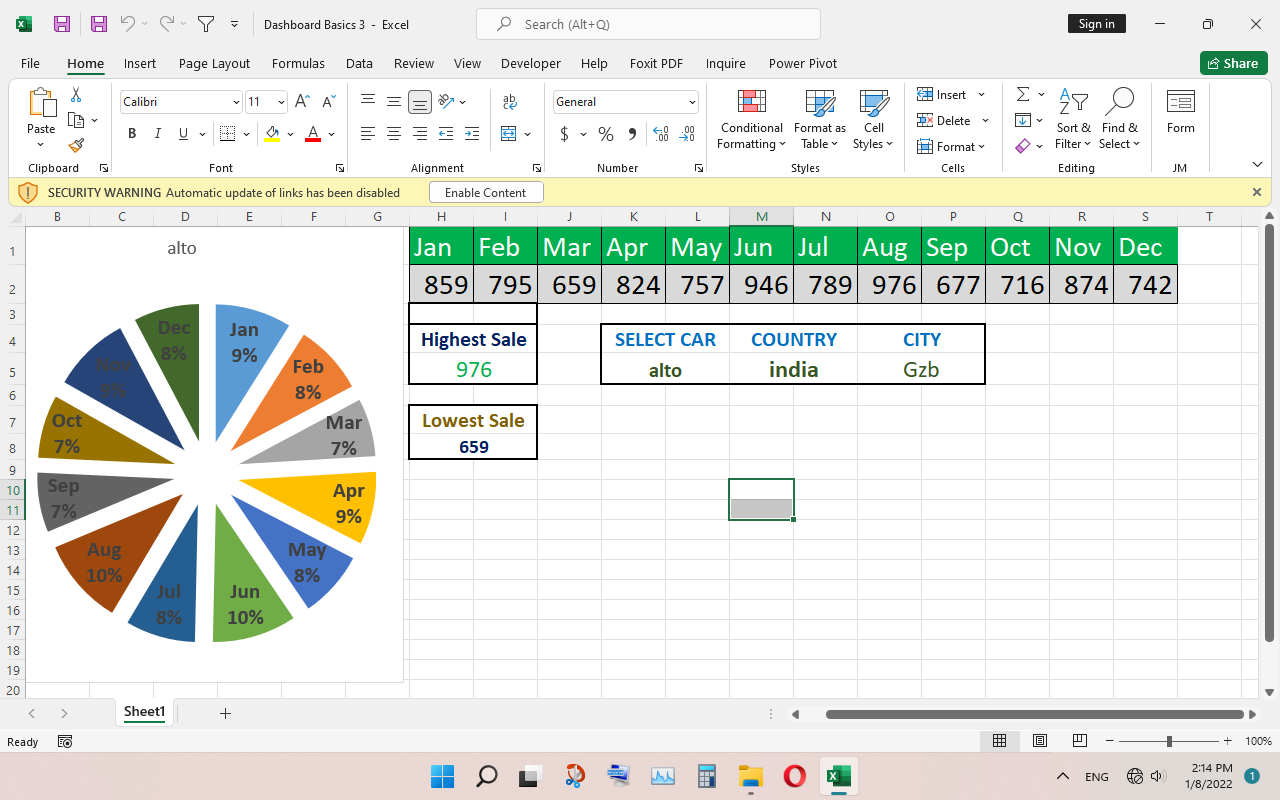Click the Cut scissors icon
The image size is (1280, 800).
coord(76,95)
